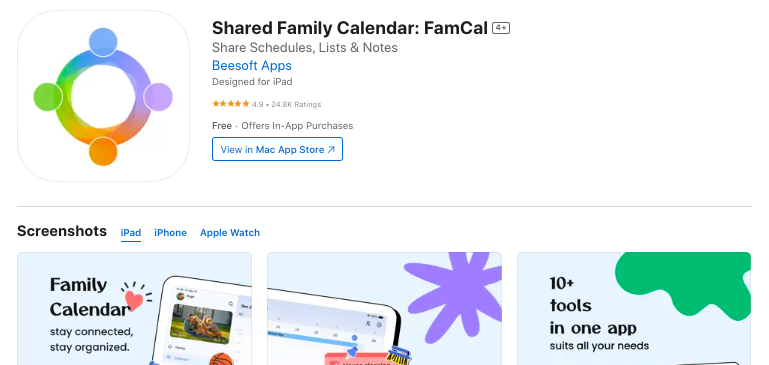Open the Family Calendar screenshot thumbnail
The width and height of the screenshot is (769, 365).
click(134, 309)
